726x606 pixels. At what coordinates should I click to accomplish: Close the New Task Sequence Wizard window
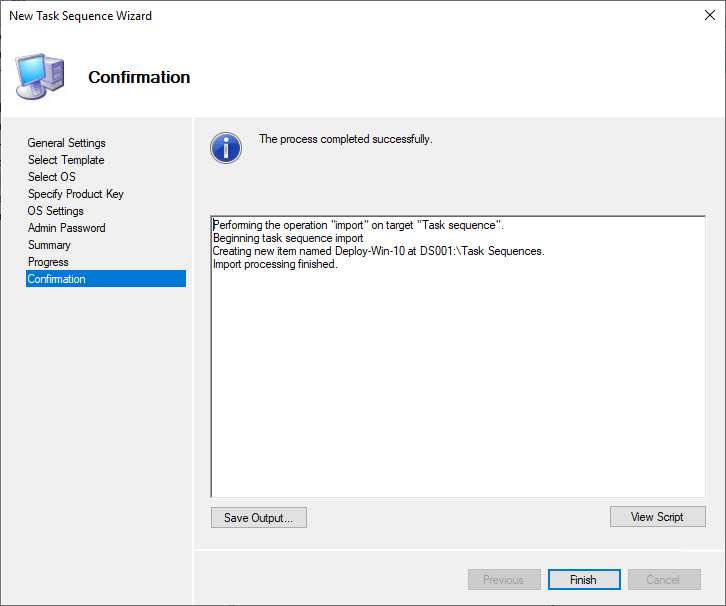(x=697, y=16)
